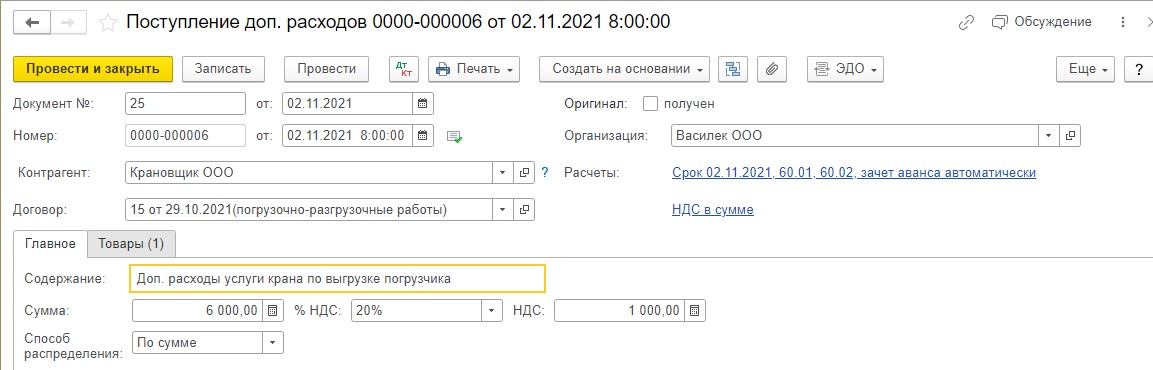The image size is (1153, 370).
Task: Click Договор field 15 от 29.10.2021
Action: [308, 210]
